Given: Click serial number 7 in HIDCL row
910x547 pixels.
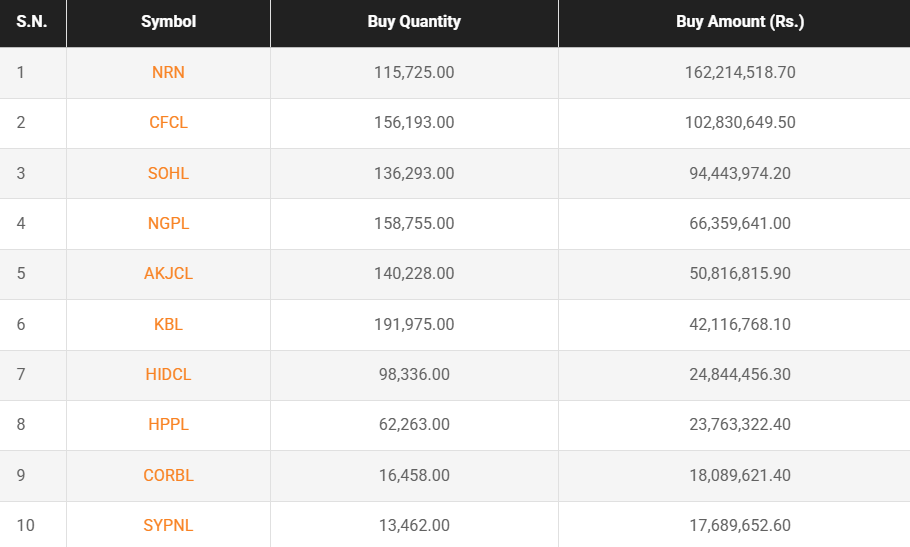Looking at the screenshot, I should point(21,374).
